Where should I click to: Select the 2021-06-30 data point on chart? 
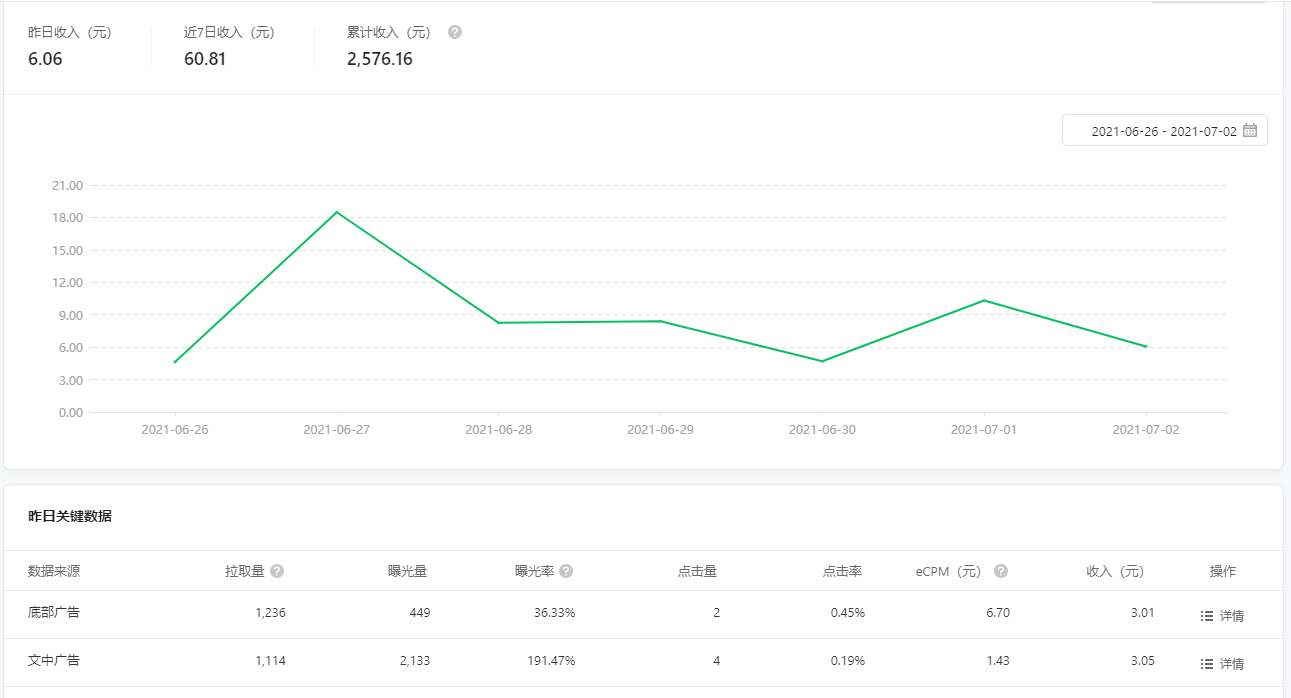click(x=822, y=361)
